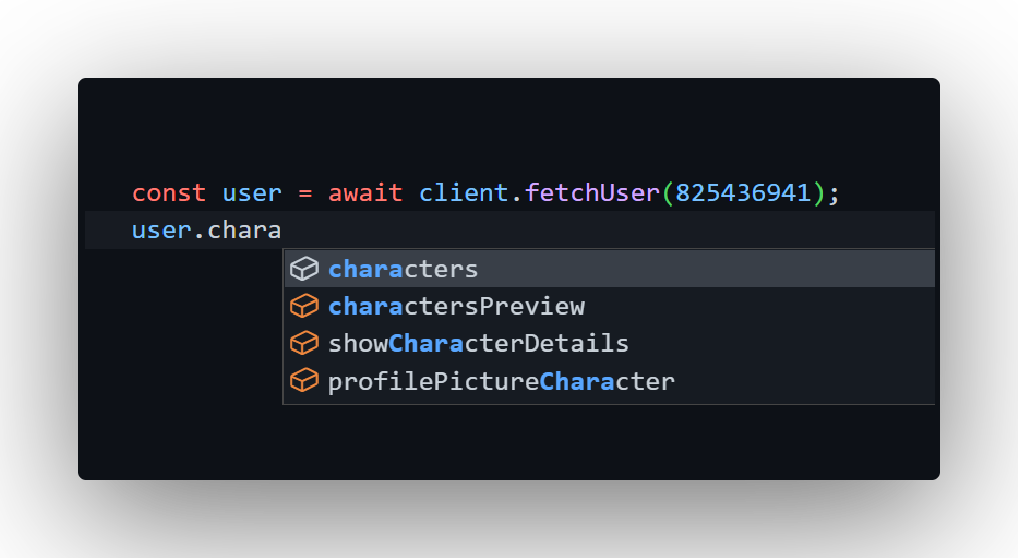
Task: Click the client identifier
Action: [464, 192]
